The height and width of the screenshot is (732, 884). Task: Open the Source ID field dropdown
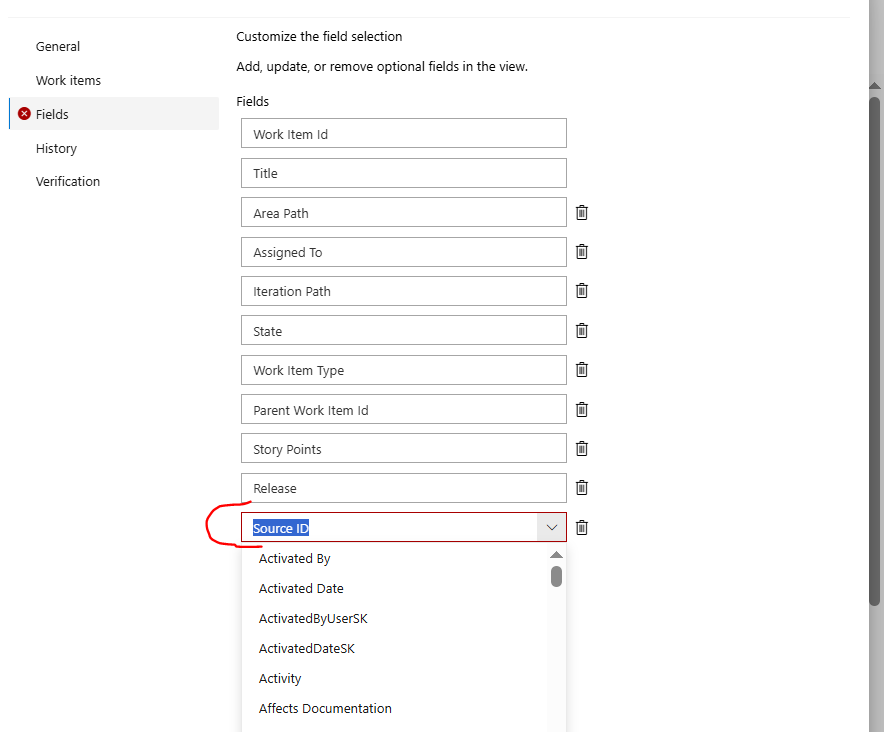coord(551,527)
